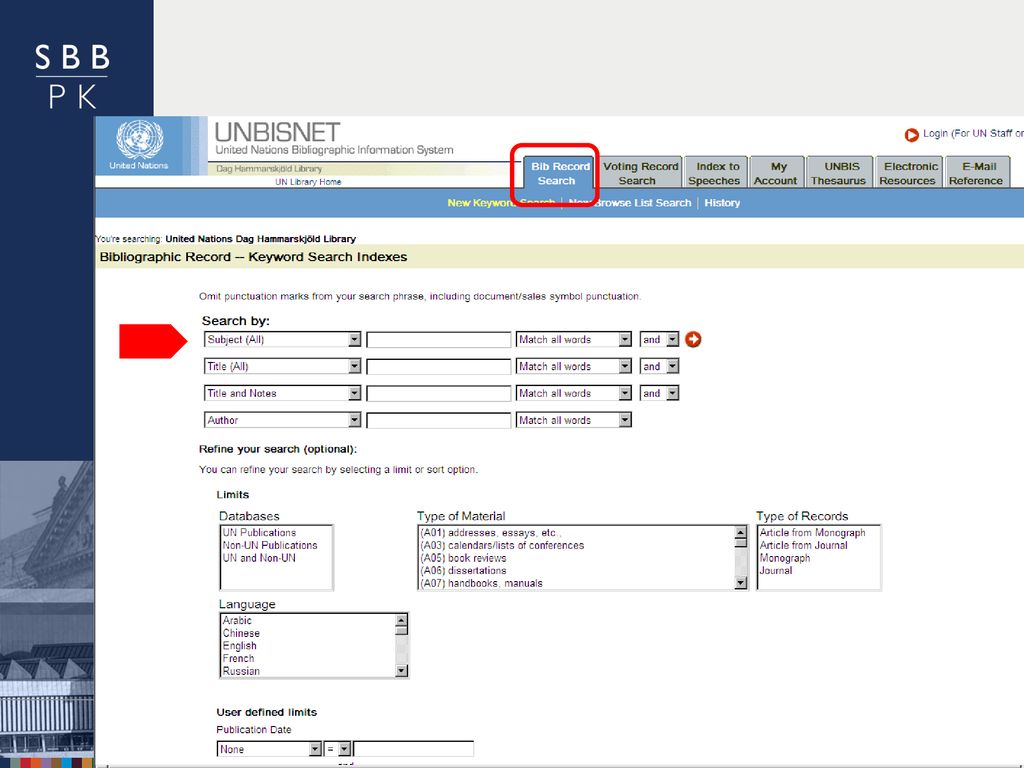Viewport: 1024px width, 768px height.
Task: Open the Electronic Resources tab
Action: coord(908,174)
